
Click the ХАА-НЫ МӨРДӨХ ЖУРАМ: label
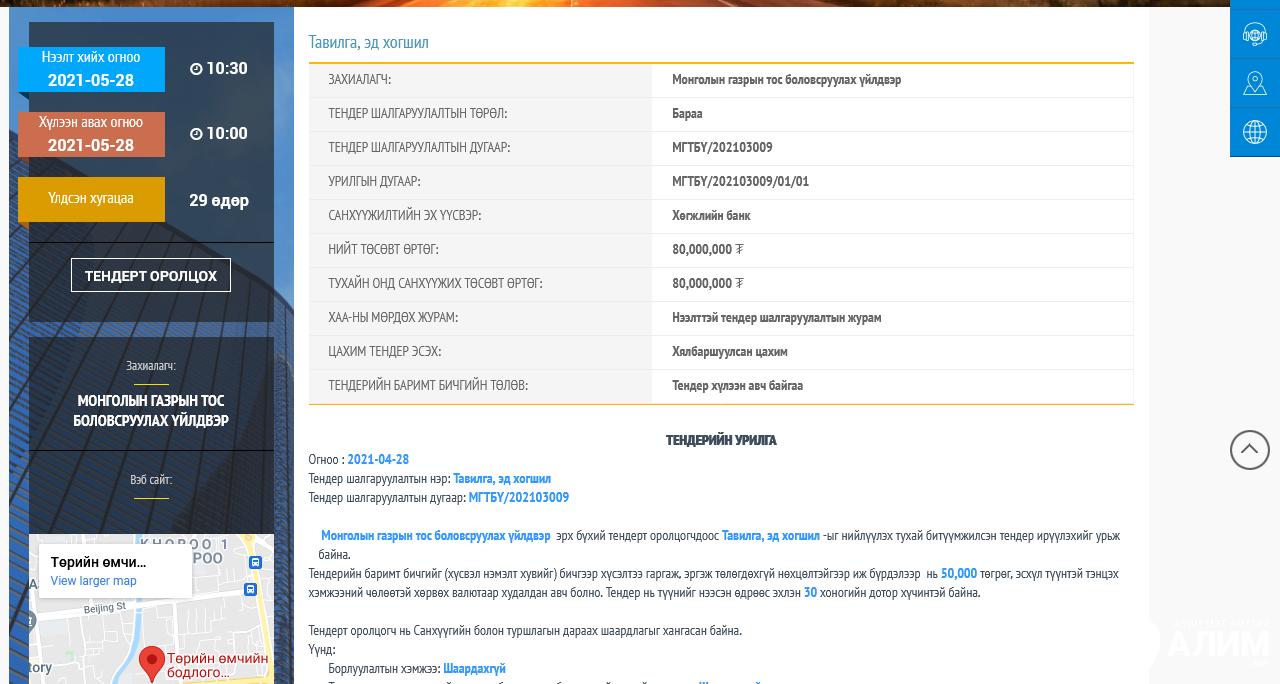393,318
